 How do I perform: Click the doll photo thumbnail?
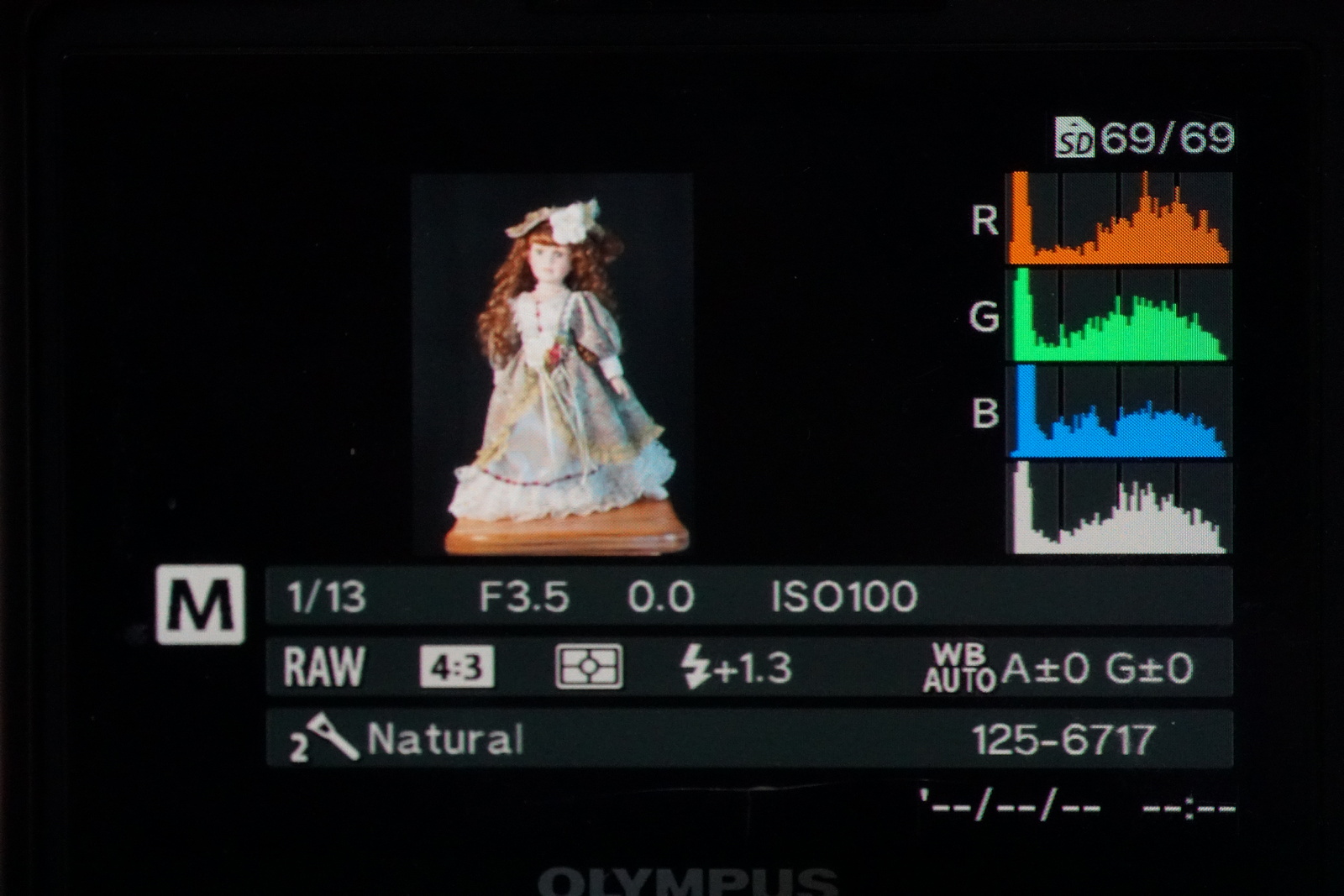coord(553,365)
